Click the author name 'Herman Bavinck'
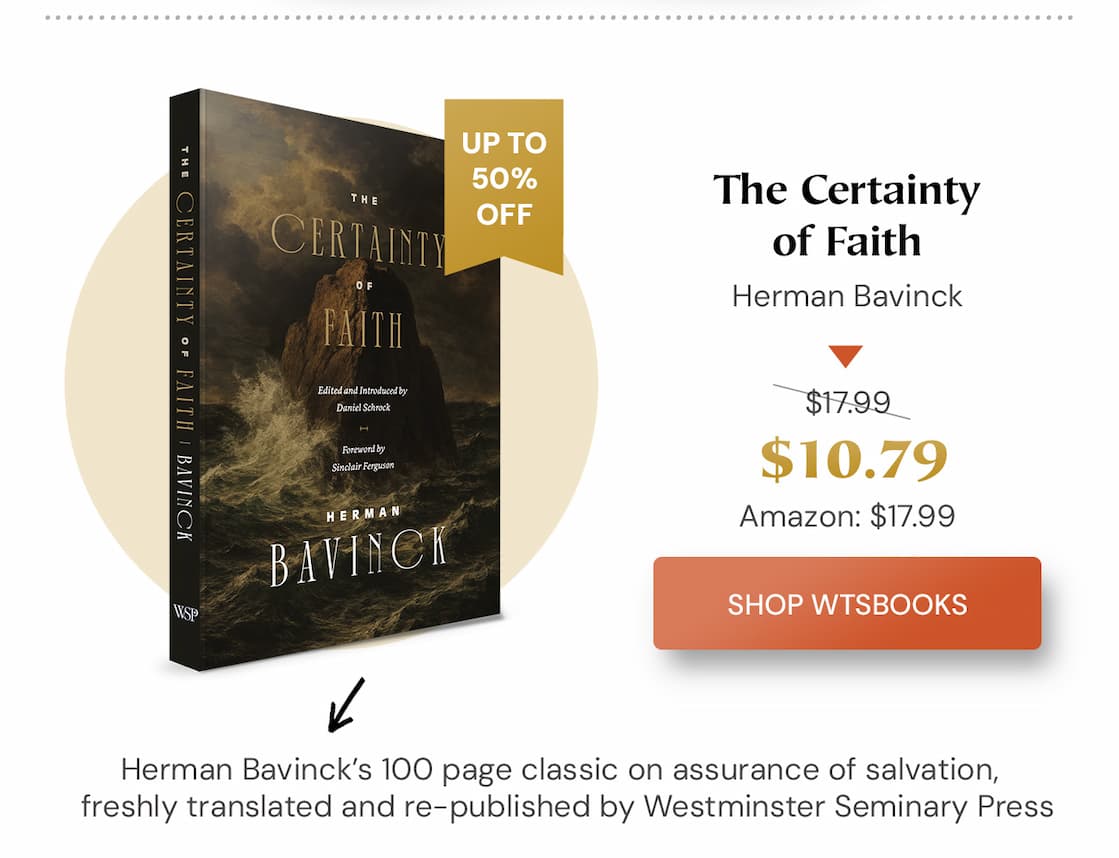The width and height of the screenshot is (1119, 858). click(x=847, y=296)
